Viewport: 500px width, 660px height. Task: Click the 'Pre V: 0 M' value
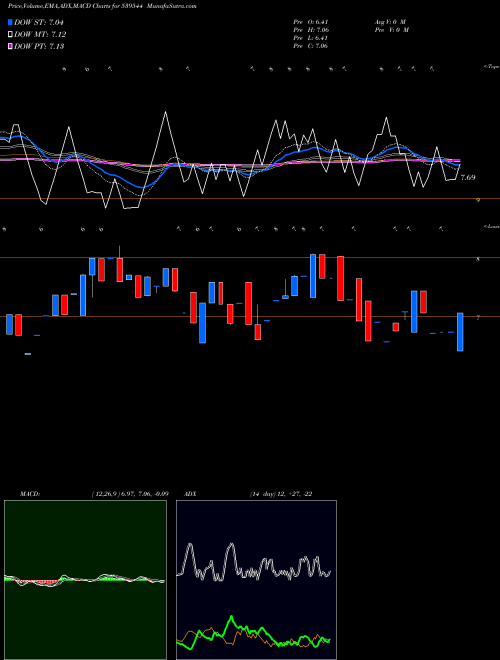point(391,30)
